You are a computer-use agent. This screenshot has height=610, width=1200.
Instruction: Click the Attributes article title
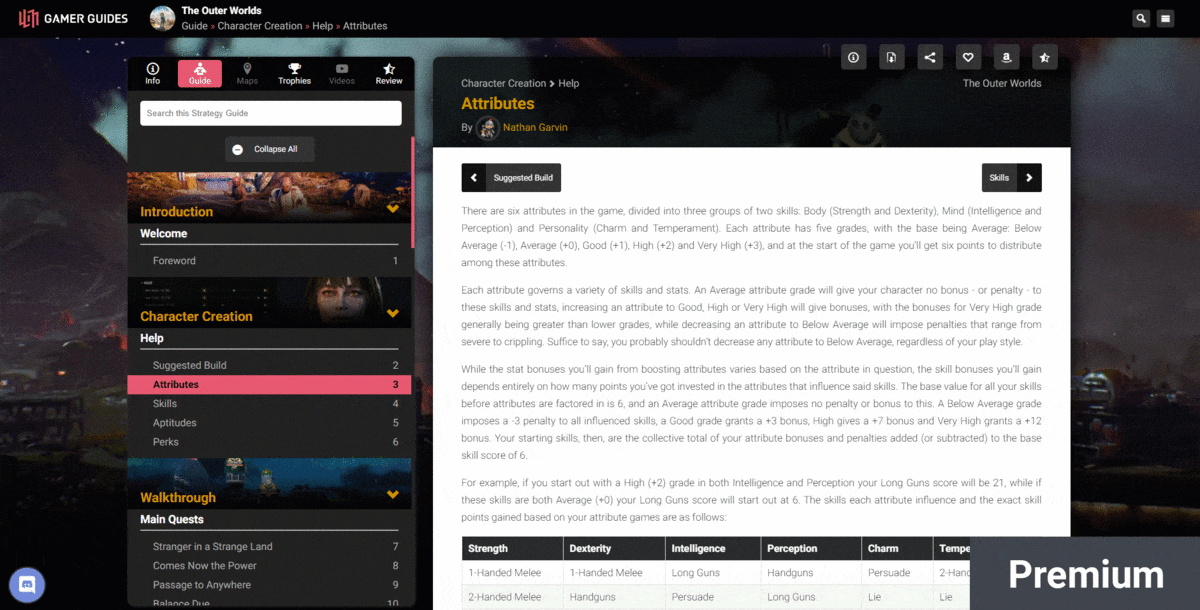click(498, 104)
